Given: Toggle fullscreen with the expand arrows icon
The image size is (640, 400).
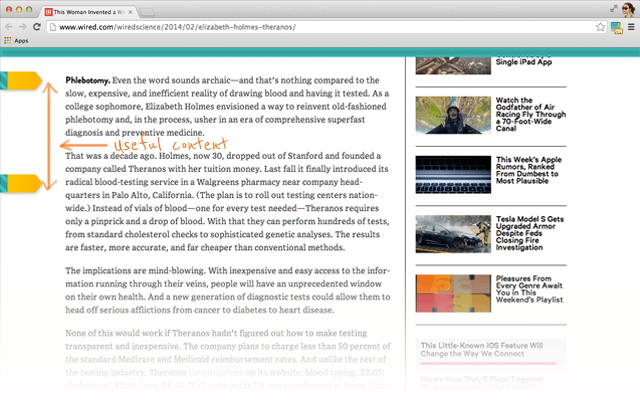Looking at the screenshot, I should click(613, 9).
